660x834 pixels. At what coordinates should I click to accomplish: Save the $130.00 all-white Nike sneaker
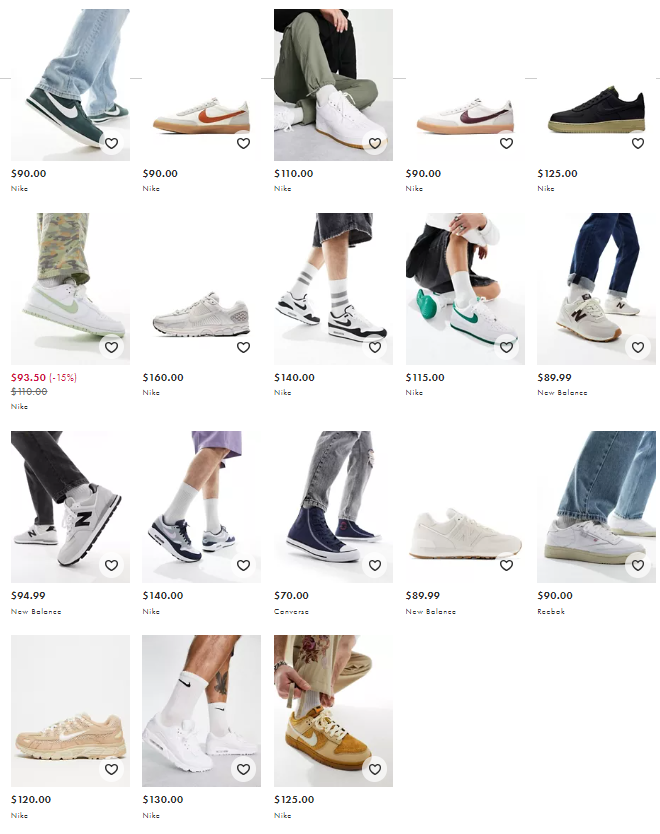[x=243, y=769]
